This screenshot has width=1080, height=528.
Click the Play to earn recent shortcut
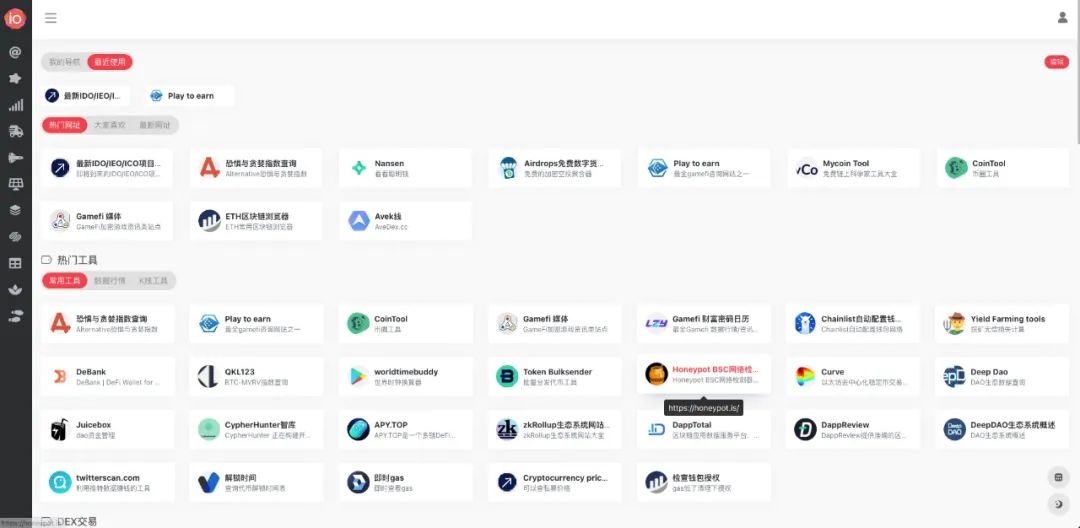pos(190,96)
